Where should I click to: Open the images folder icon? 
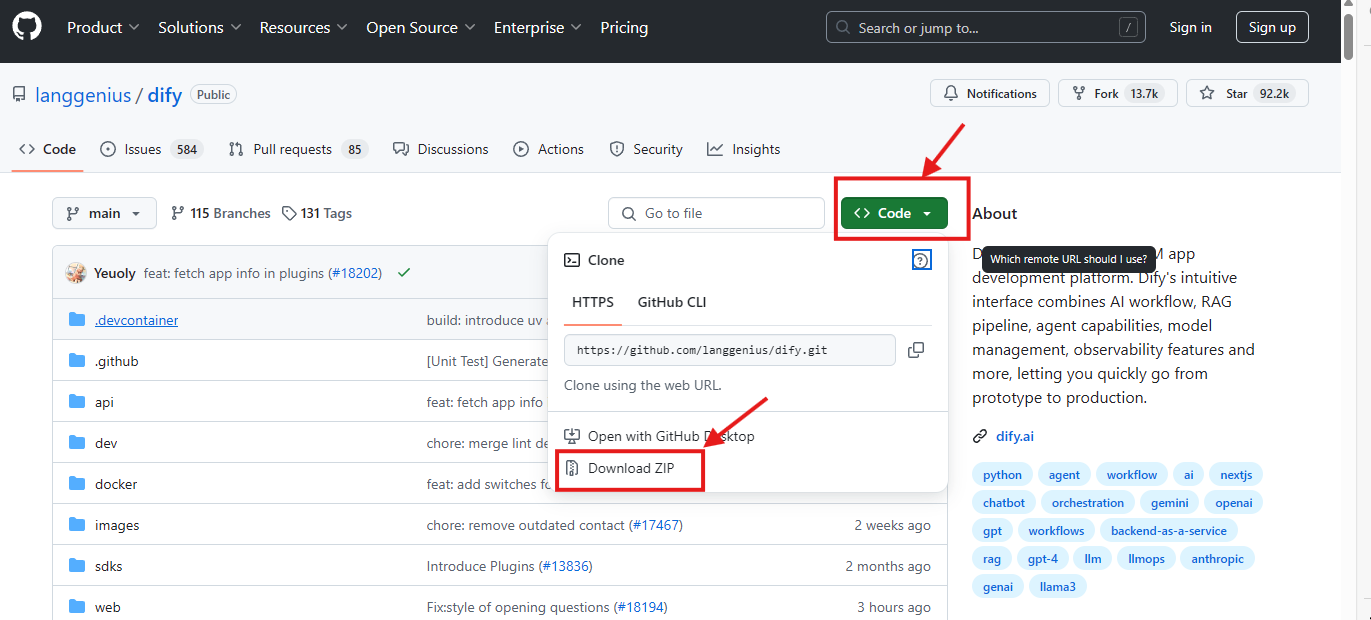tap(77, 525)
